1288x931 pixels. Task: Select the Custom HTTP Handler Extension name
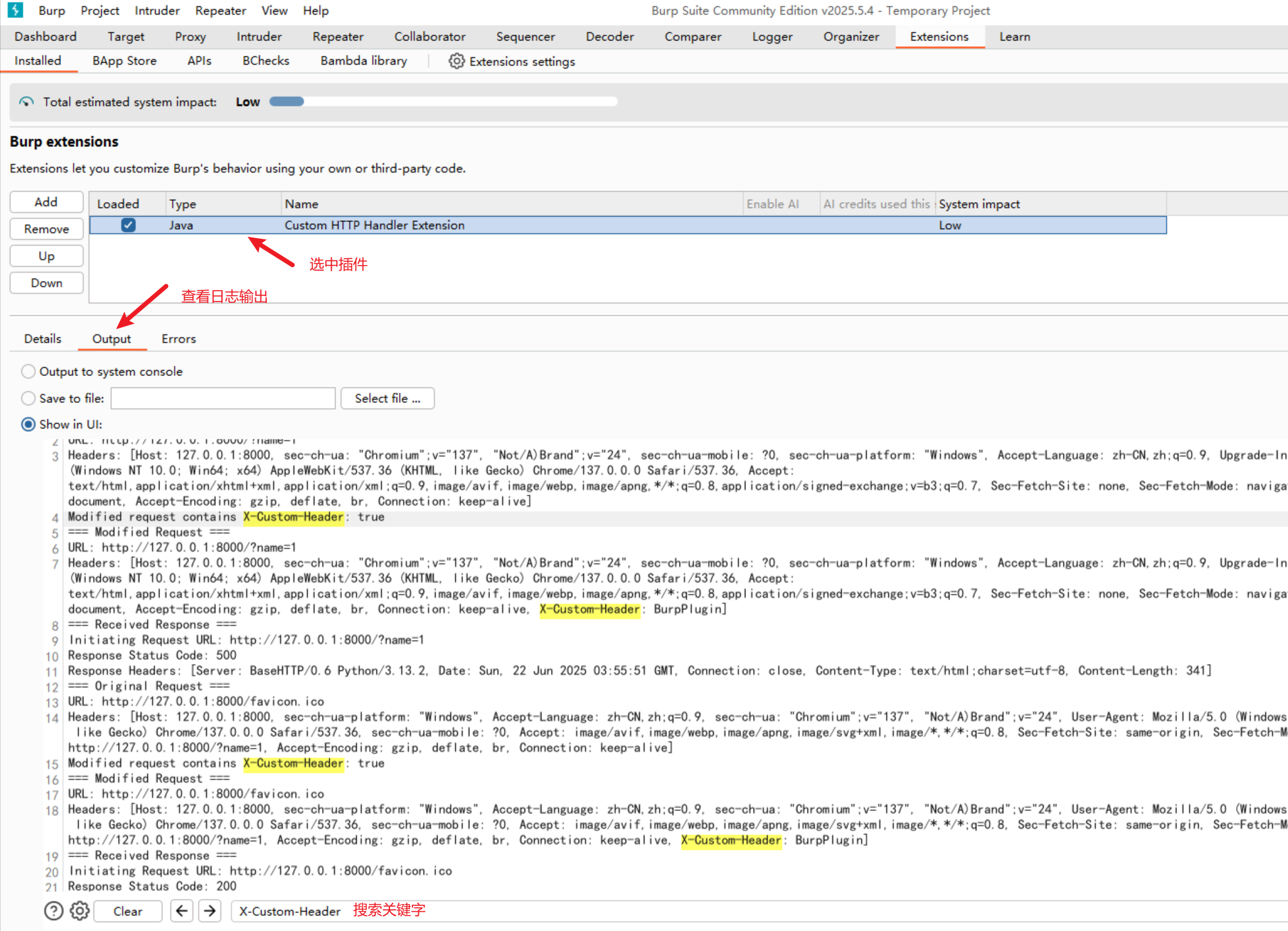click(375, 225)
